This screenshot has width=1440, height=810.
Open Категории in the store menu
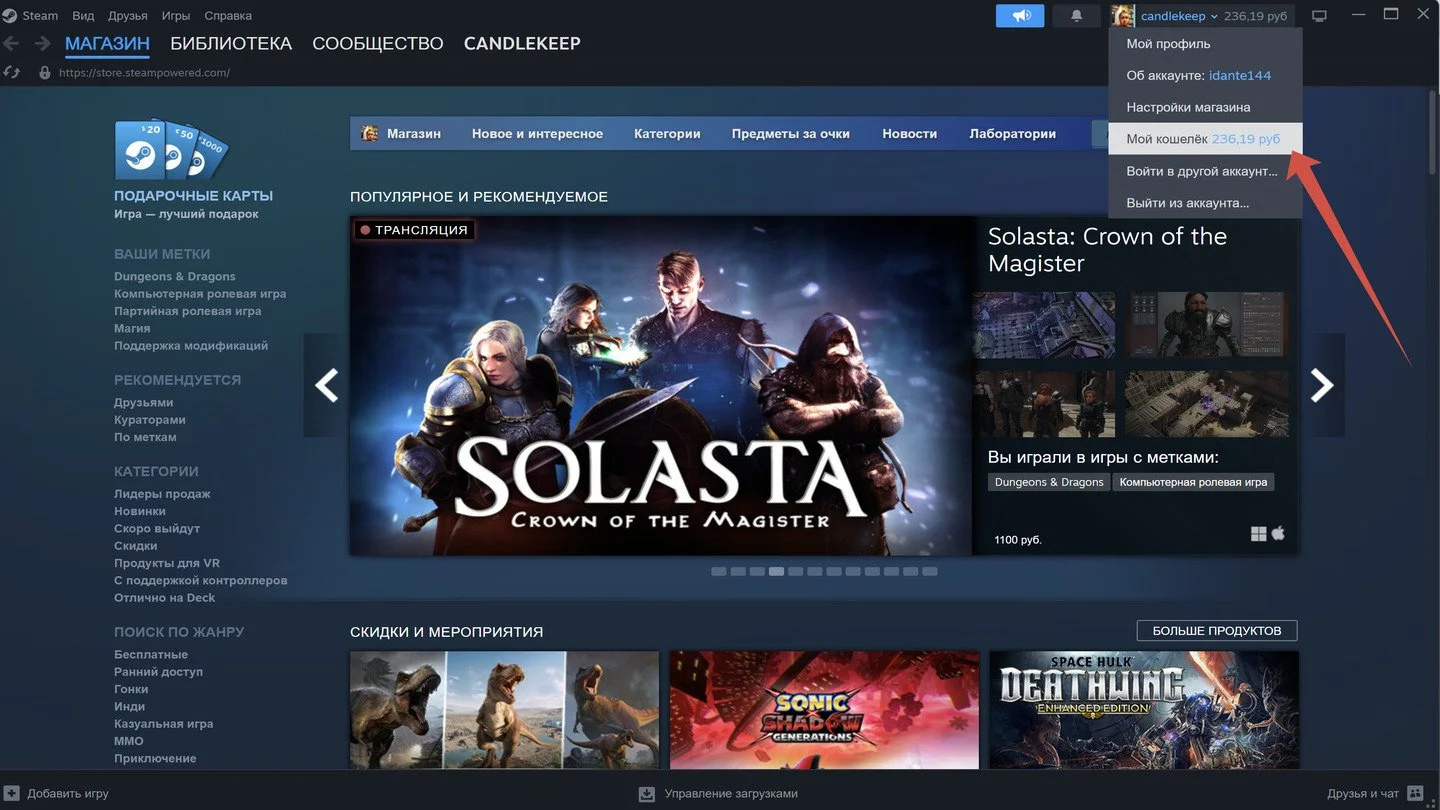[667, 133]
